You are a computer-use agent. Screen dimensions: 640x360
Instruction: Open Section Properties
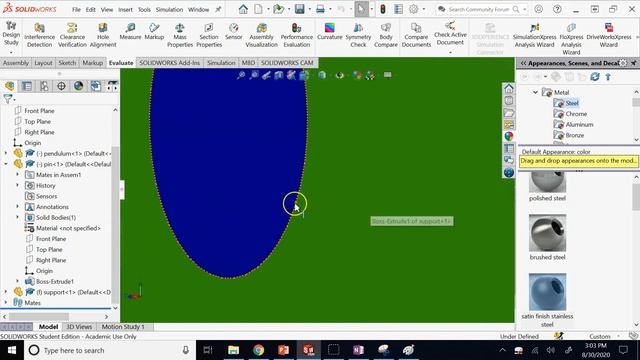[x=209, y=35]
